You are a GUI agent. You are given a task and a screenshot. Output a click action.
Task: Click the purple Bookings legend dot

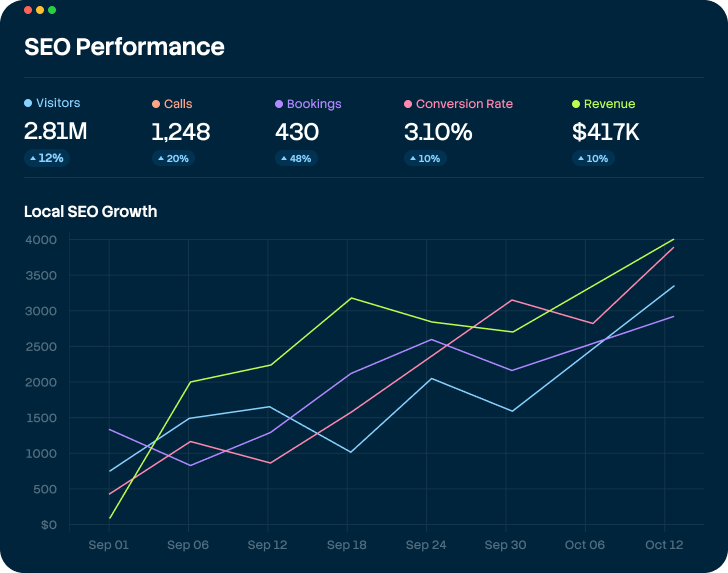pos(279,104)
